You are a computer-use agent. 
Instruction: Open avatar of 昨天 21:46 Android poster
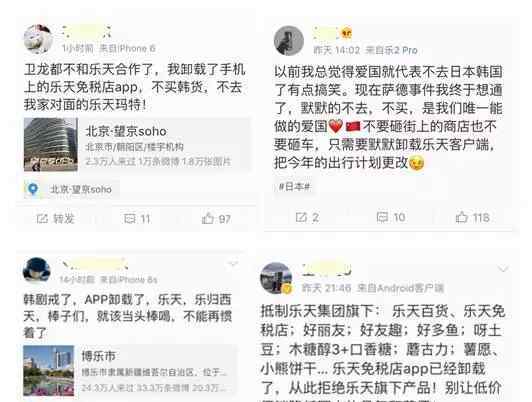pos(276,277)
